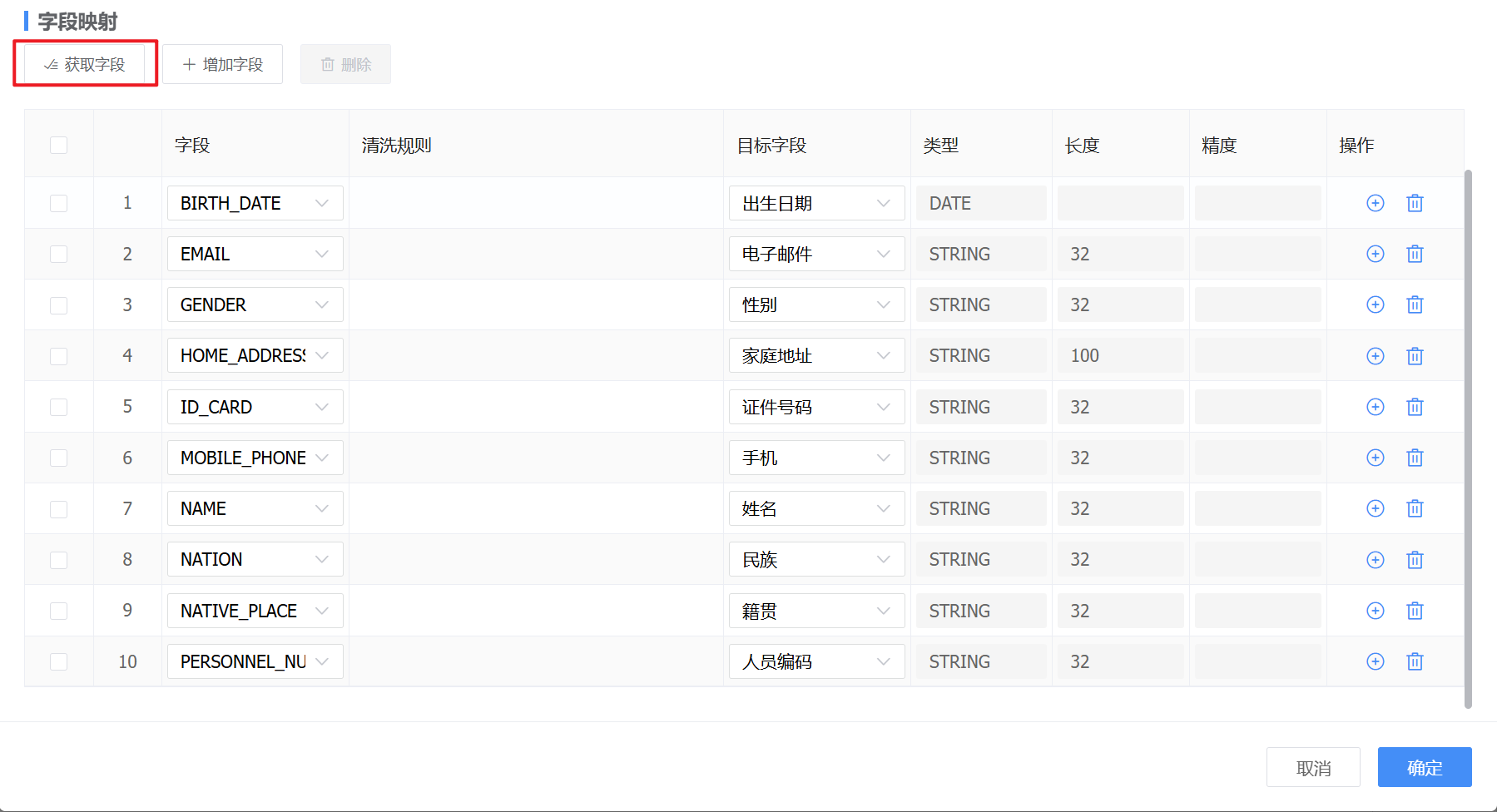Click the 增加字段 button

[x=222, y=64]
